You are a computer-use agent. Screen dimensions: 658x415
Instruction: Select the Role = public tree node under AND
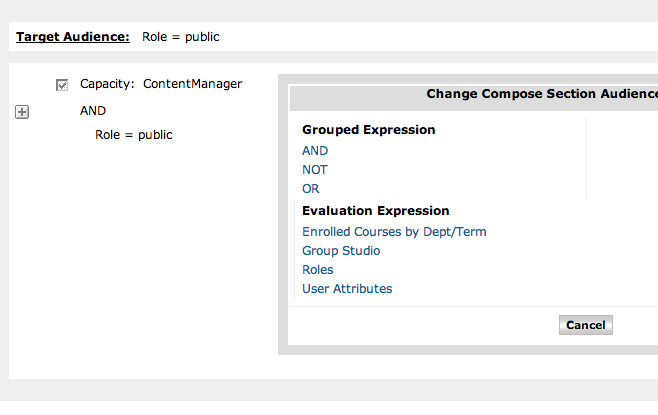[x=133, y=134]
